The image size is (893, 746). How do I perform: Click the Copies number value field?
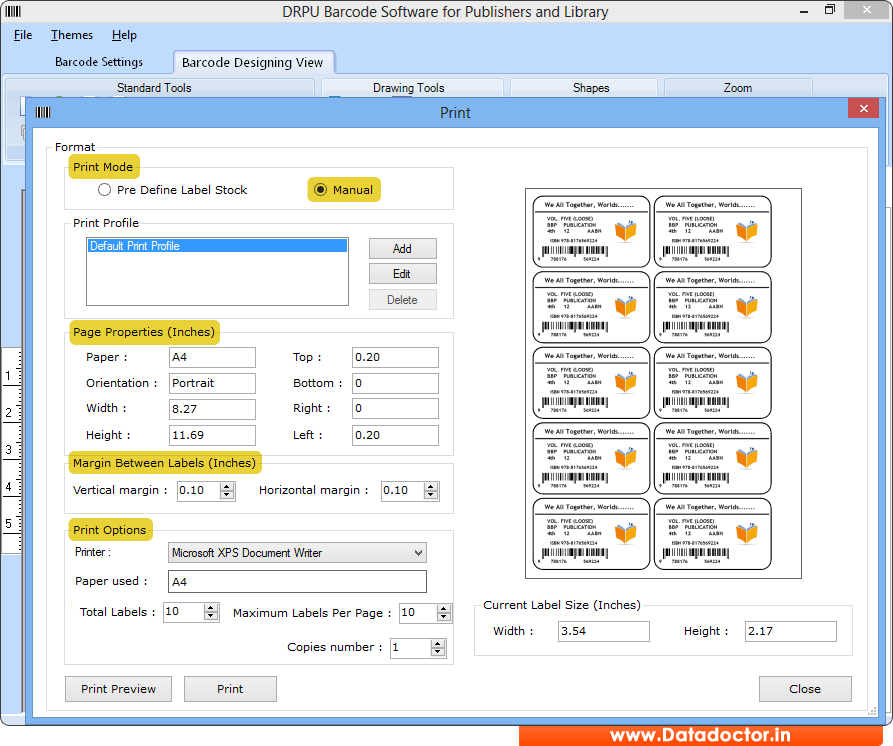410,648
